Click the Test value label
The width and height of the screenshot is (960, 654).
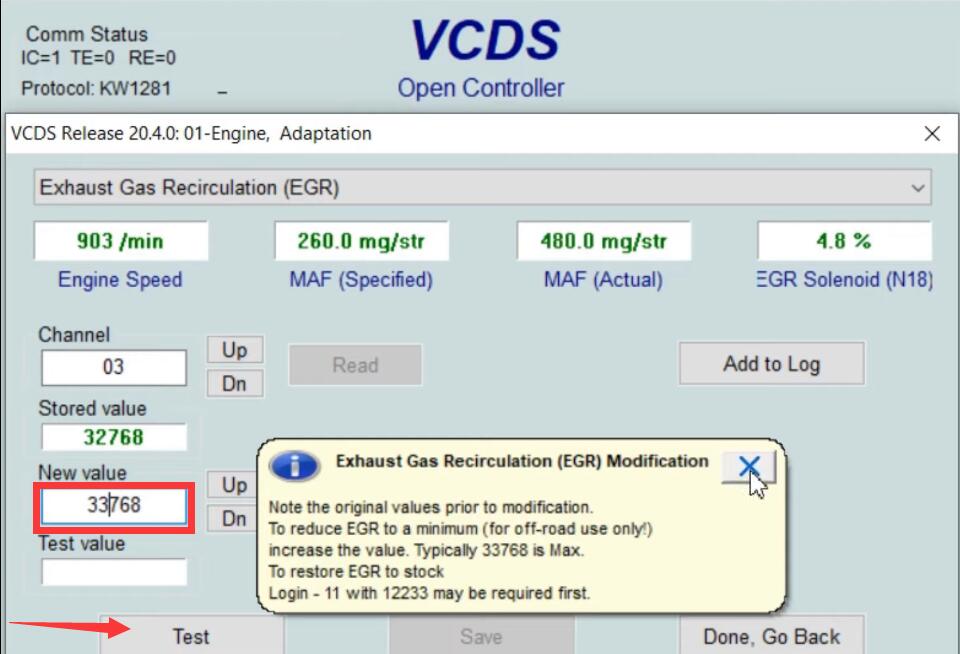point(82,544)
